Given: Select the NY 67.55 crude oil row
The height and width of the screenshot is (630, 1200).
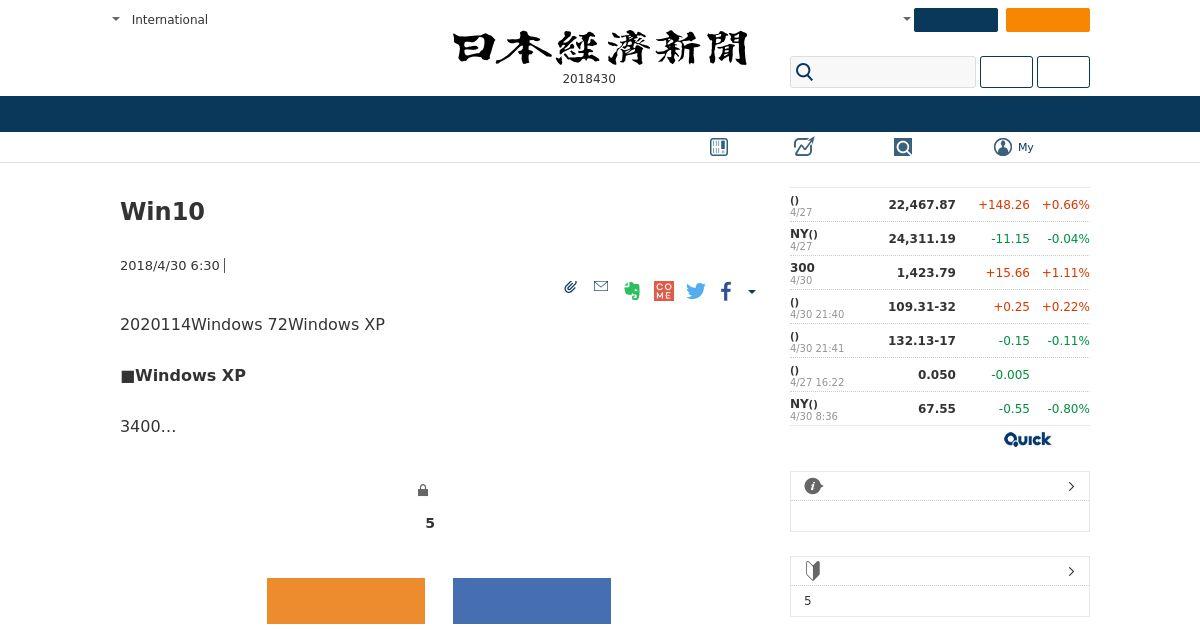Looking at the screenshot, I should coord(940,409).
